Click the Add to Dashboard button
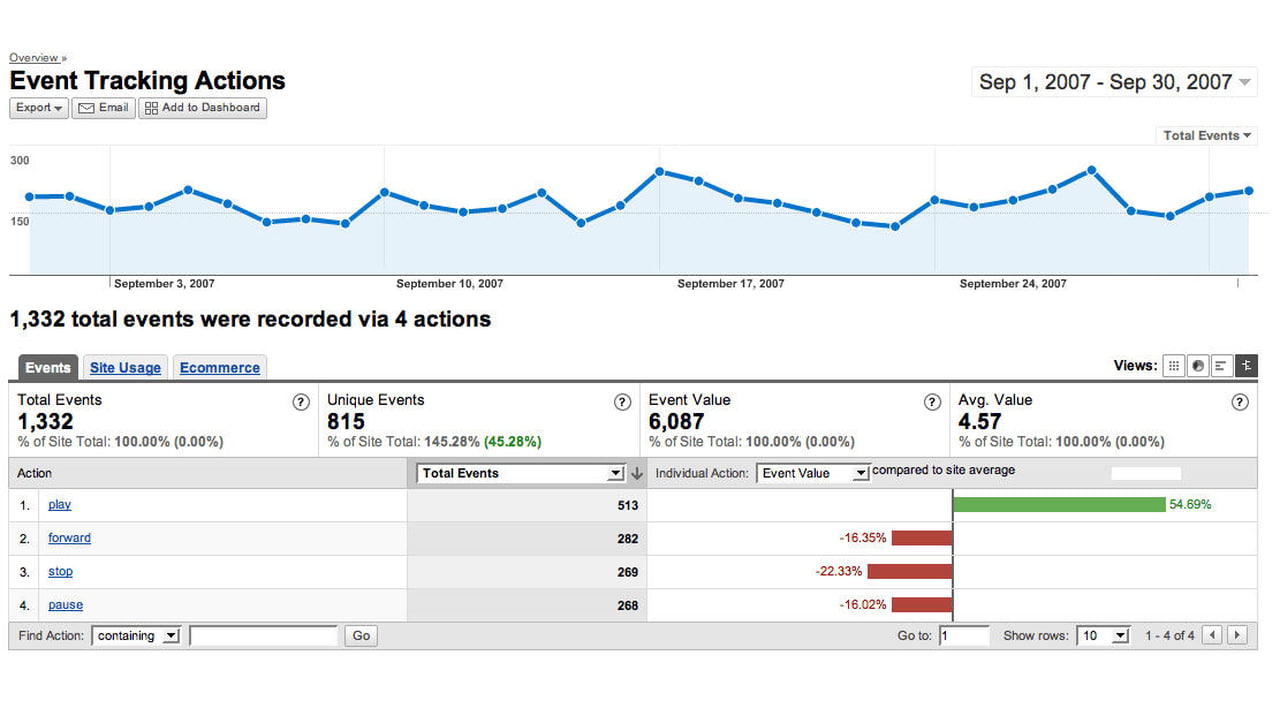 click(x=203, y=108)
